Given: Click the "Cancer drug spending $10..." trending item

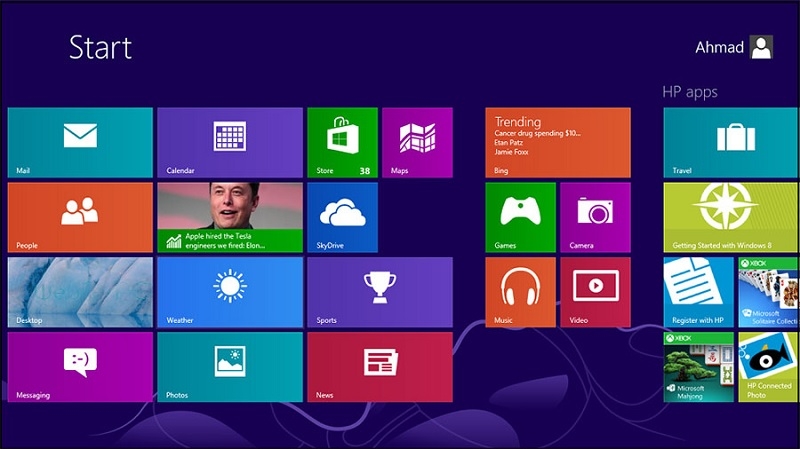Looking at the screenshot, I should point(537,133).
